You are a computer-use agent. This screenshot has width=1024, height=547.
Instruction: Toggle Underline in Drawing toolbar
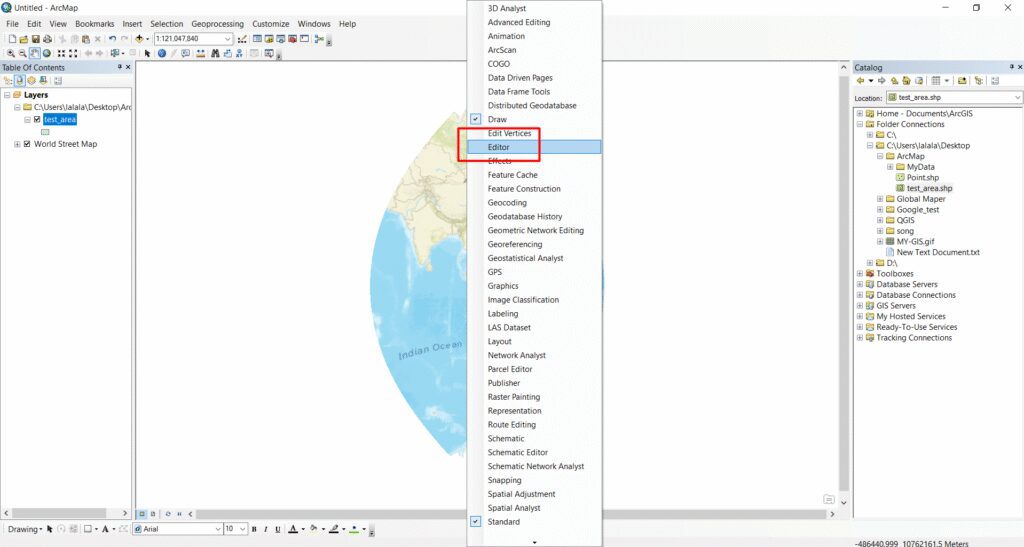click(x=278, y=529)
